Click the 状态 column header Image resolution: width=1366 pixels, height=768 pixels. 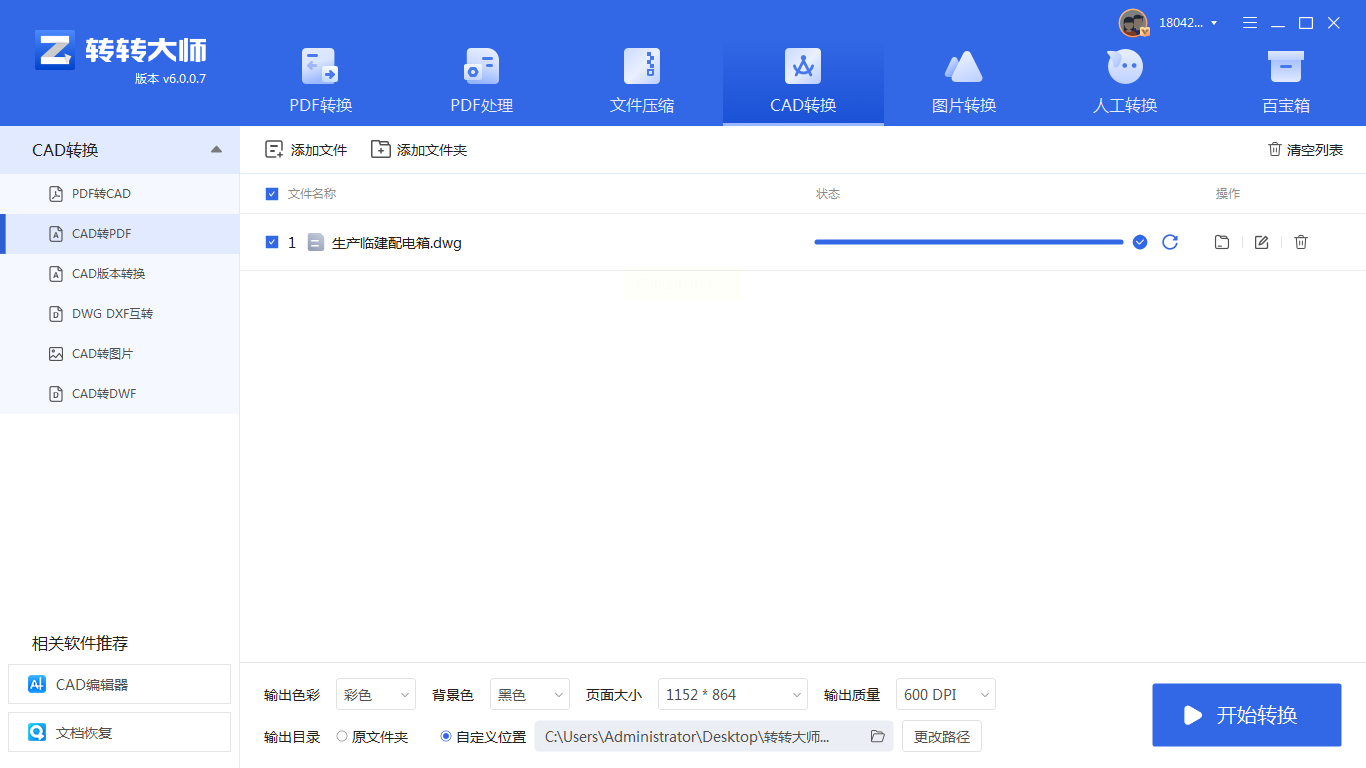pos(828,194)
